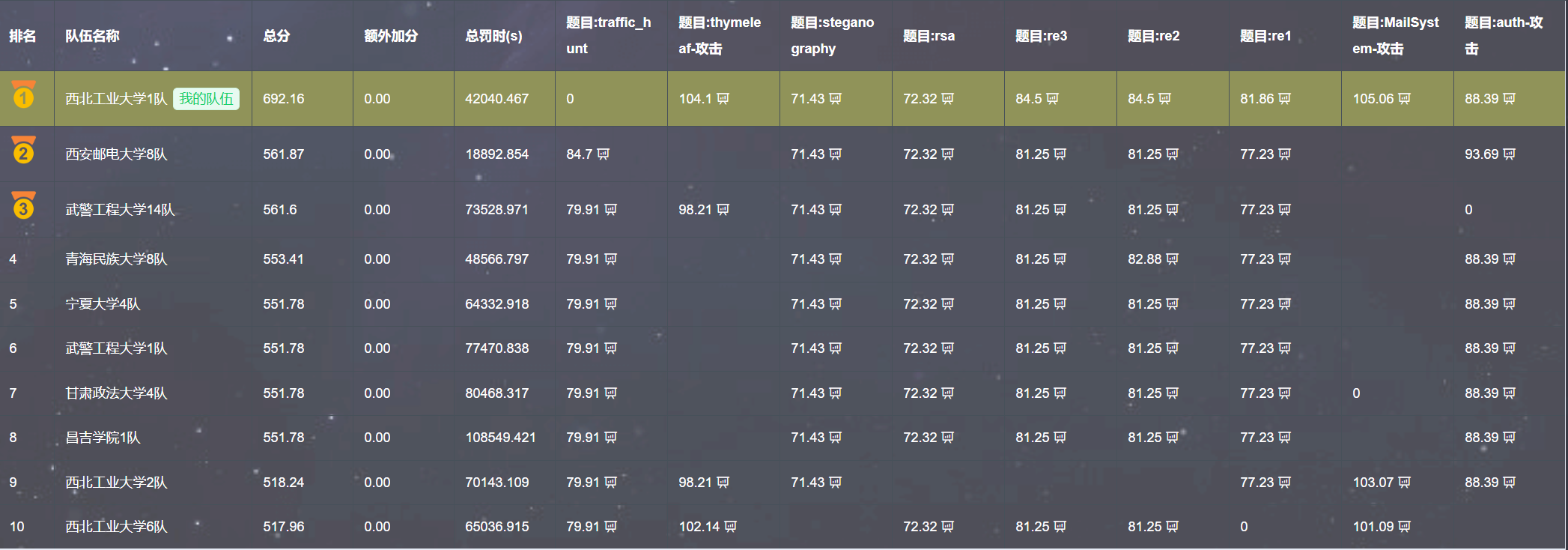This screenshot has width=1568, height=550.
Task: Click the icon next to the 82.88 score
Action: click(x=1172, y=259)
